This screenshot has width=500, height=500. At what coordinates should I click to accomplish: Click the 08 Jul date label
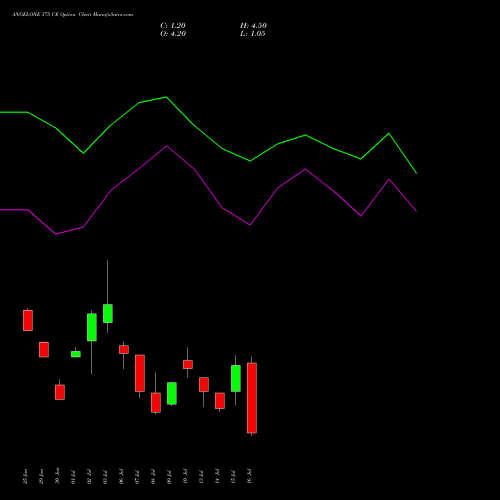click(153, 476)
